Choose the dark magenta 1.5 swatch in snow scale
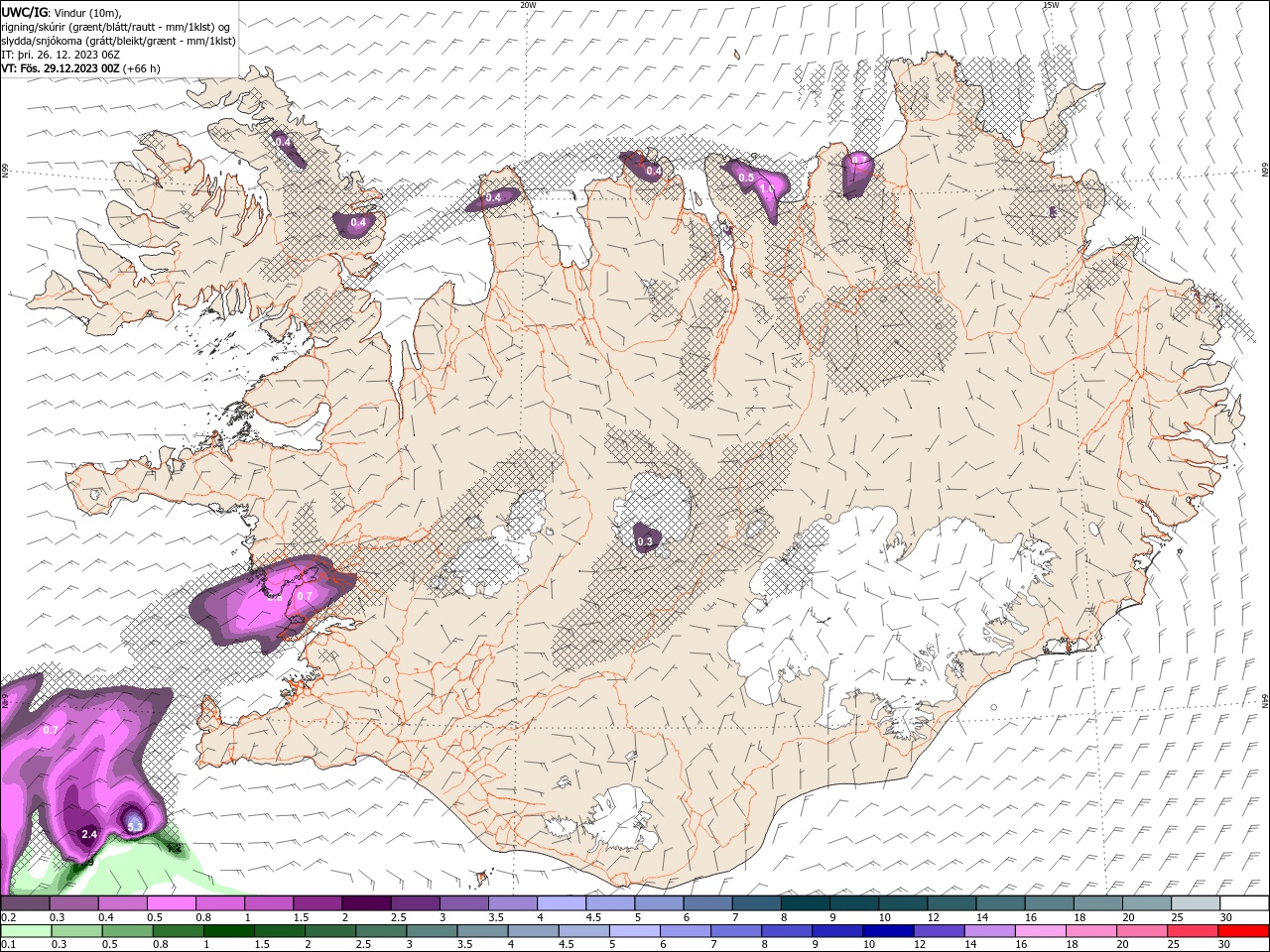 (x=317, y=903)
